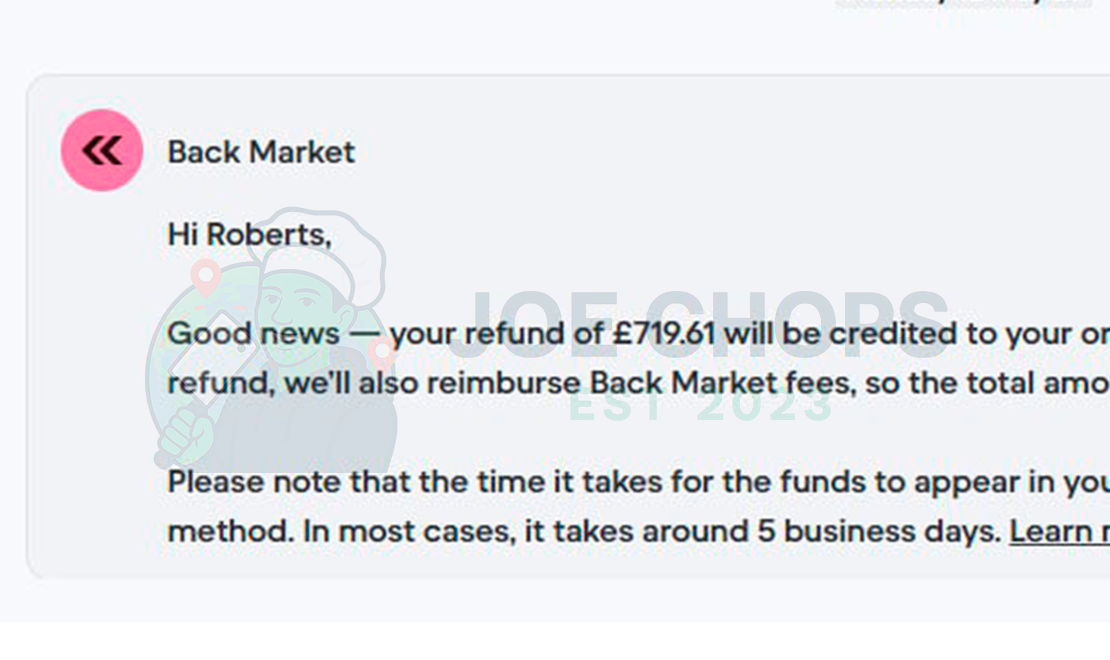Click the light gray area above the message card
This screenshot has height=660, width=1110.
tap(555, 35)
